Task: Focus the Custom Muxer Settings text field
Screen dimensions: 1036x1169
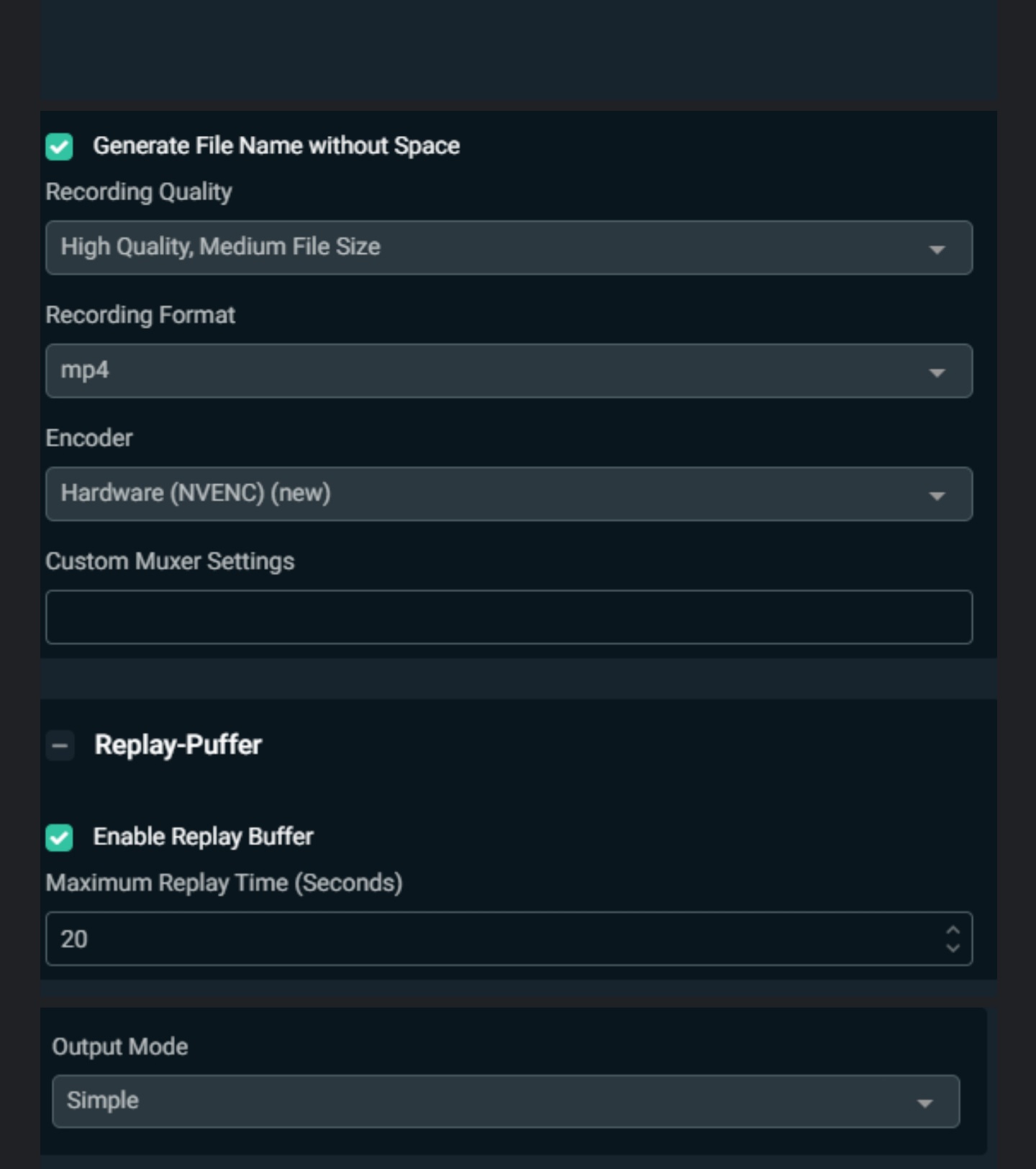Action: point(509,617)
